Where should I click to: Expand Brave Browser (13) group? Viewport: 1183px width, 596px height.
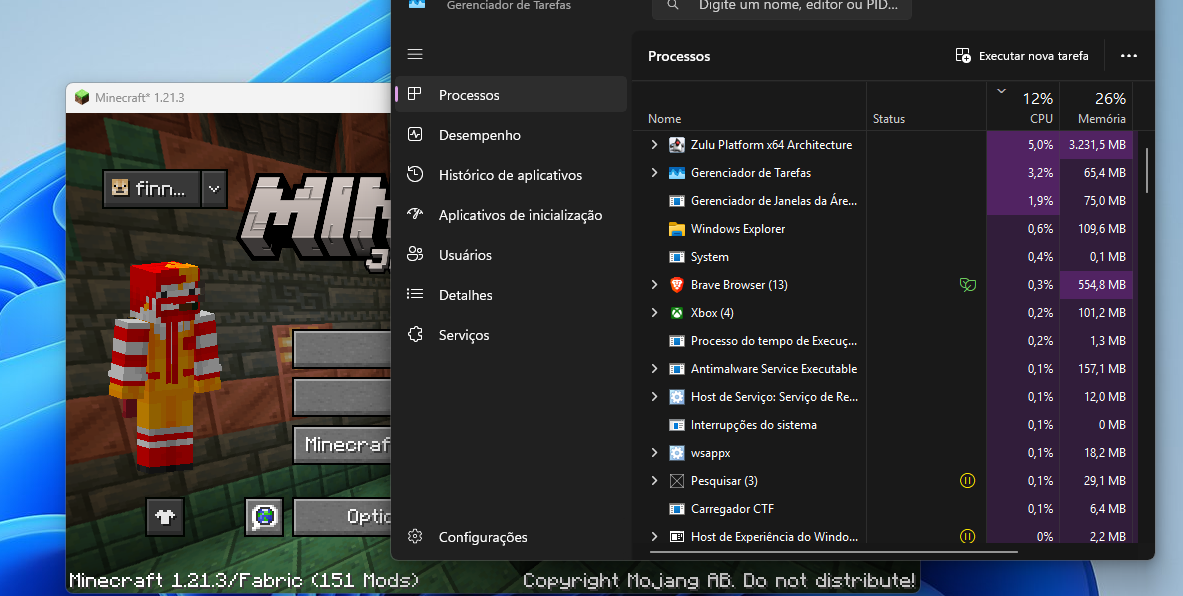654,284
